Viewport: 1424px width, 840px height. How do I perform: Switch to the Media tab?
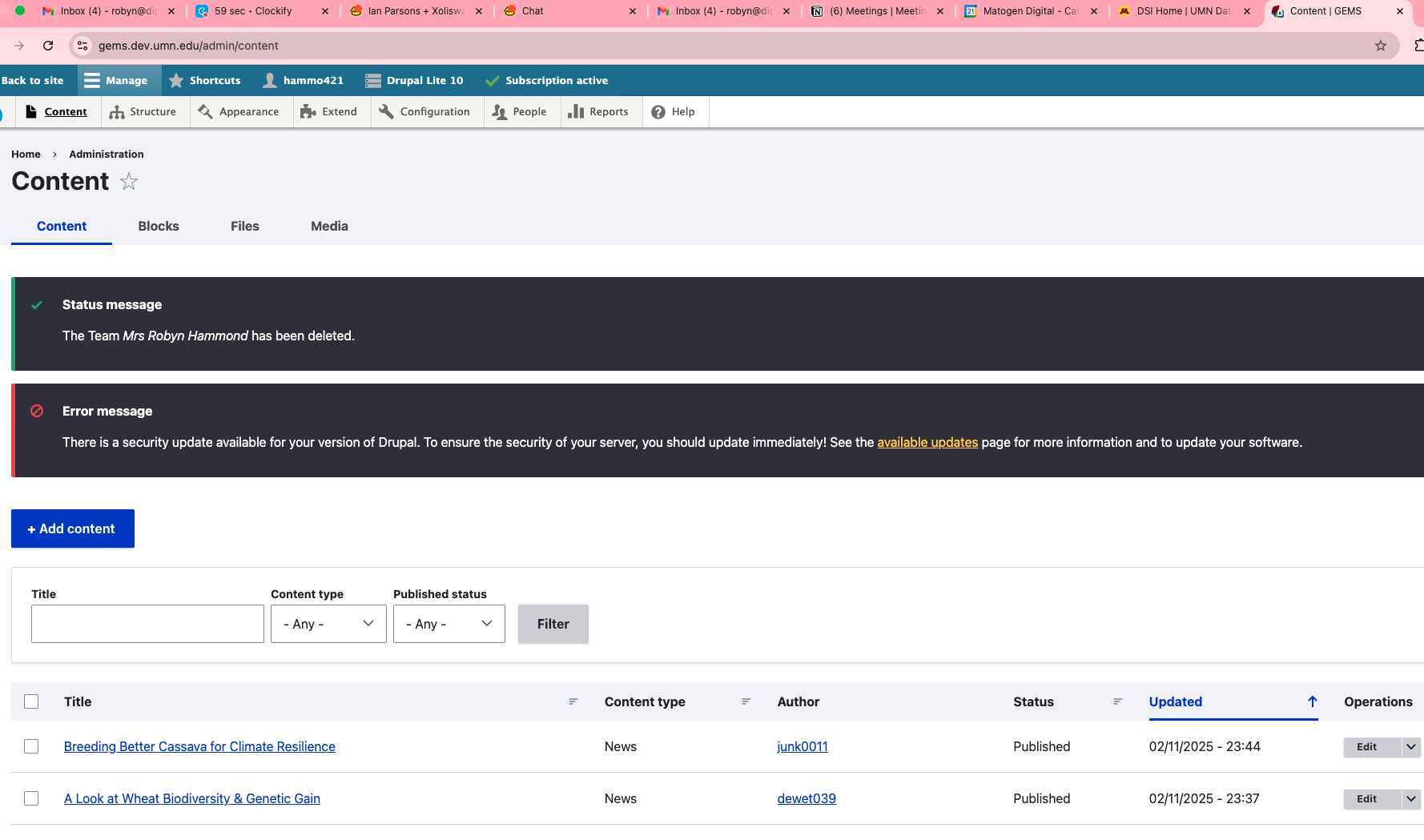[x=329, y=227]
